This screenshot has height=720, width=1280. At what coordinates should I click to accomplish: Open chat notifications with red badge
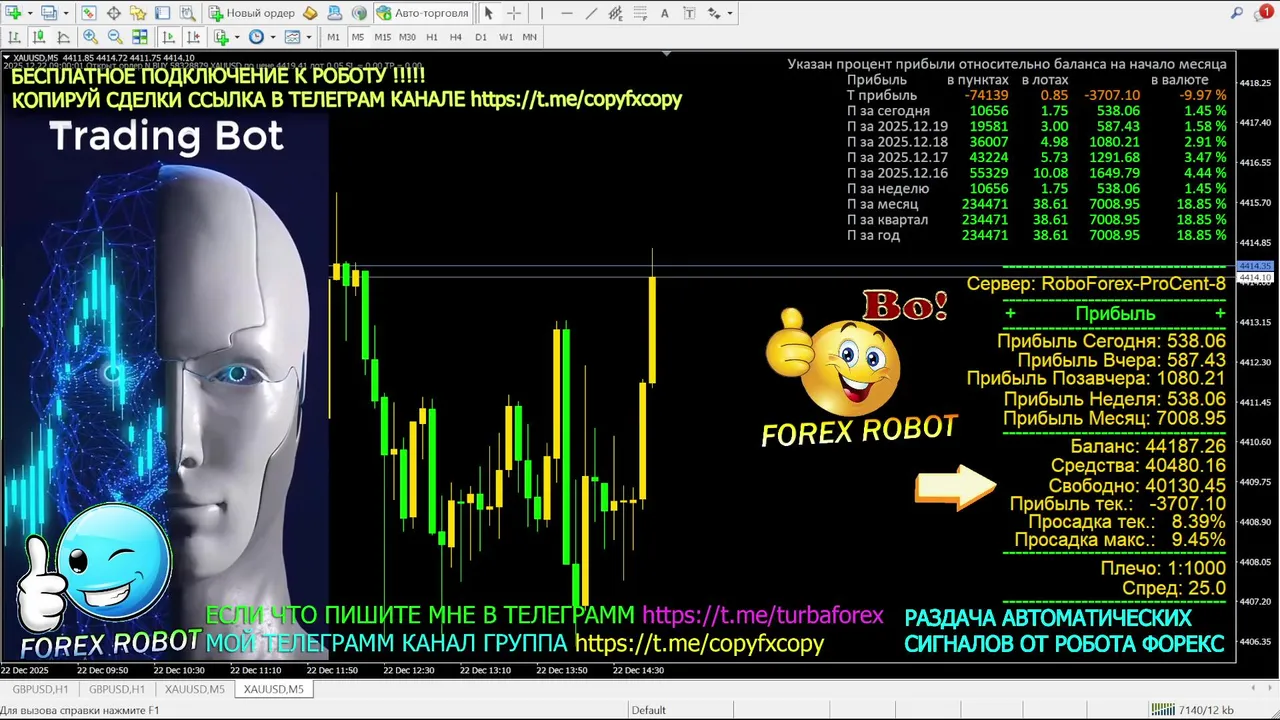[x=1264, y=12]
